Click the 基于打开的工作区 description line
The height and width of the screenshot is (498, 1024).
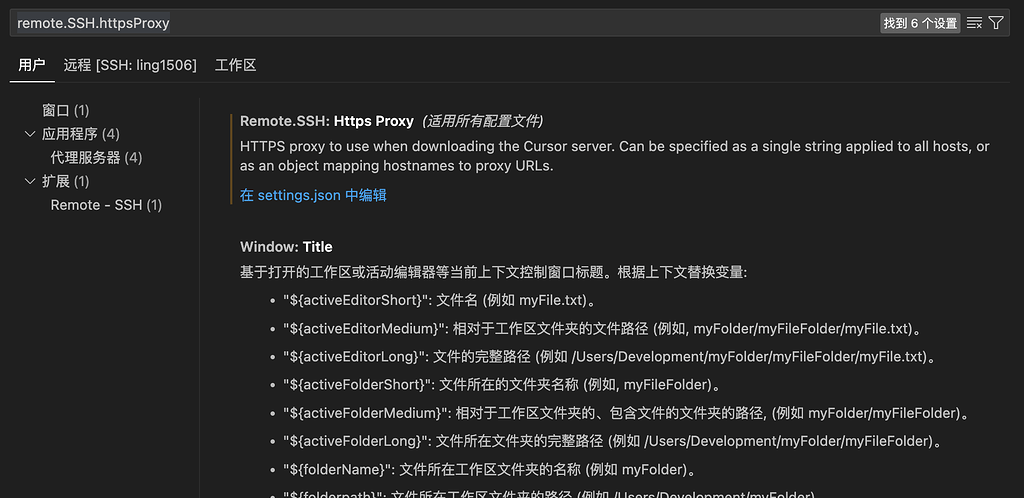click(493, 272)
